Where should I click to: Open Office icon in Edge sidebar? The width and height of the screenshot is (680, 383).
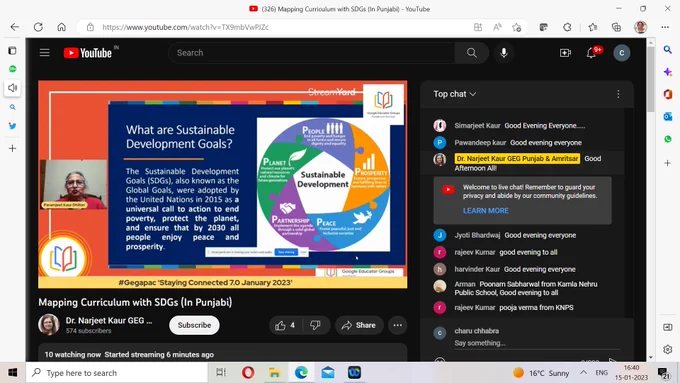click(x=667, y=94)
